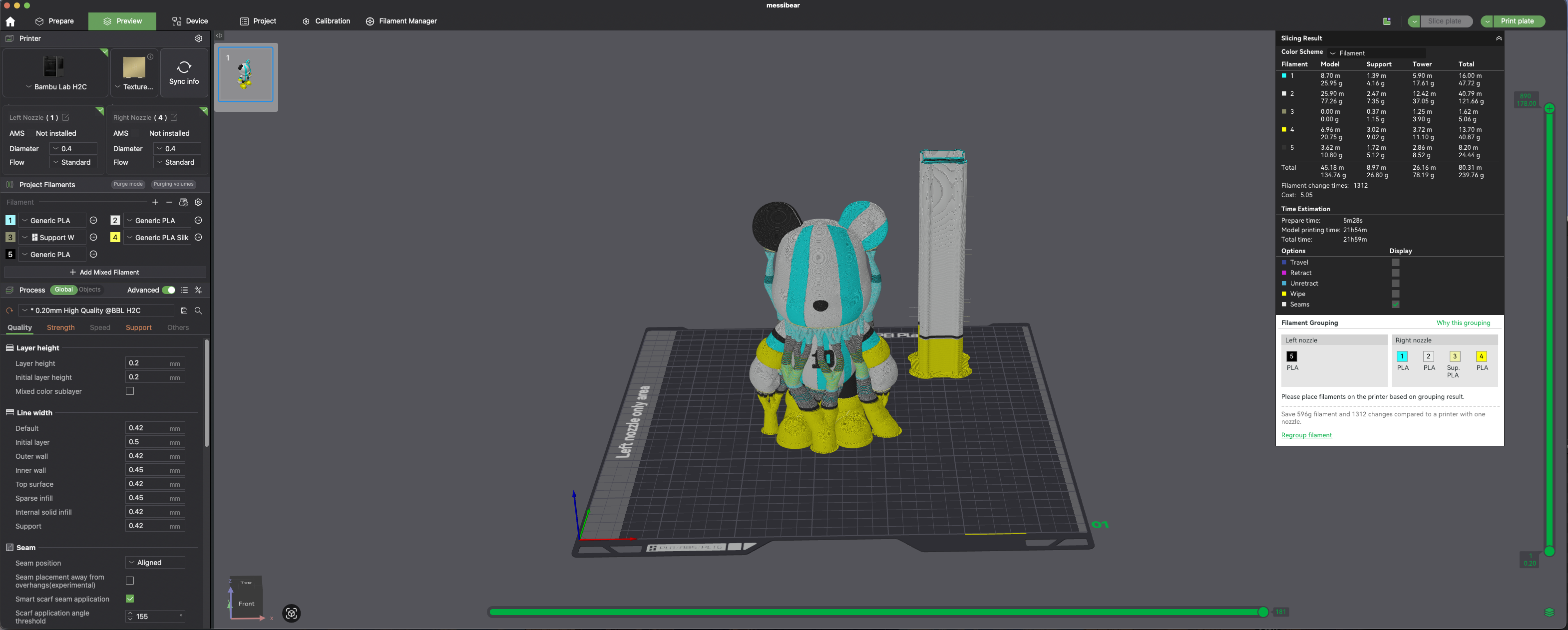Select the Strength settings tab

(x=61, y=327)
